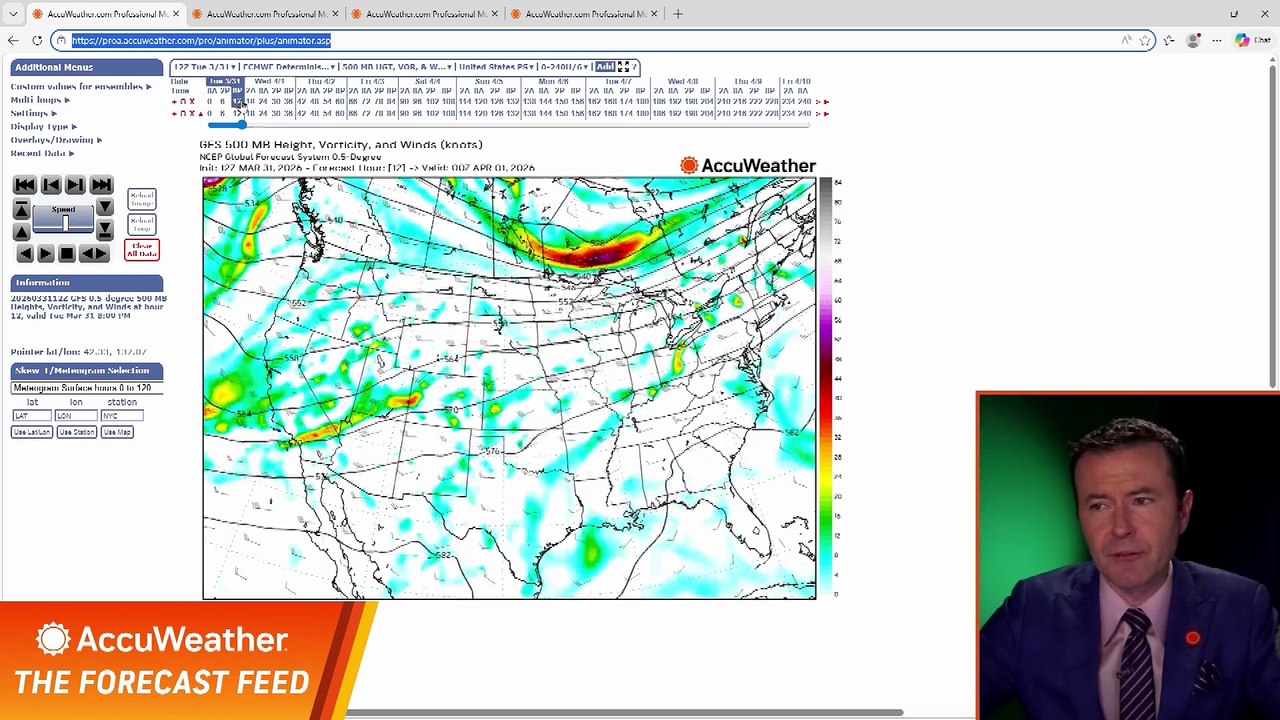Jump to the last frame of the loop
This screenshot has height=720, width=1280.
click(x=101, y=185)
